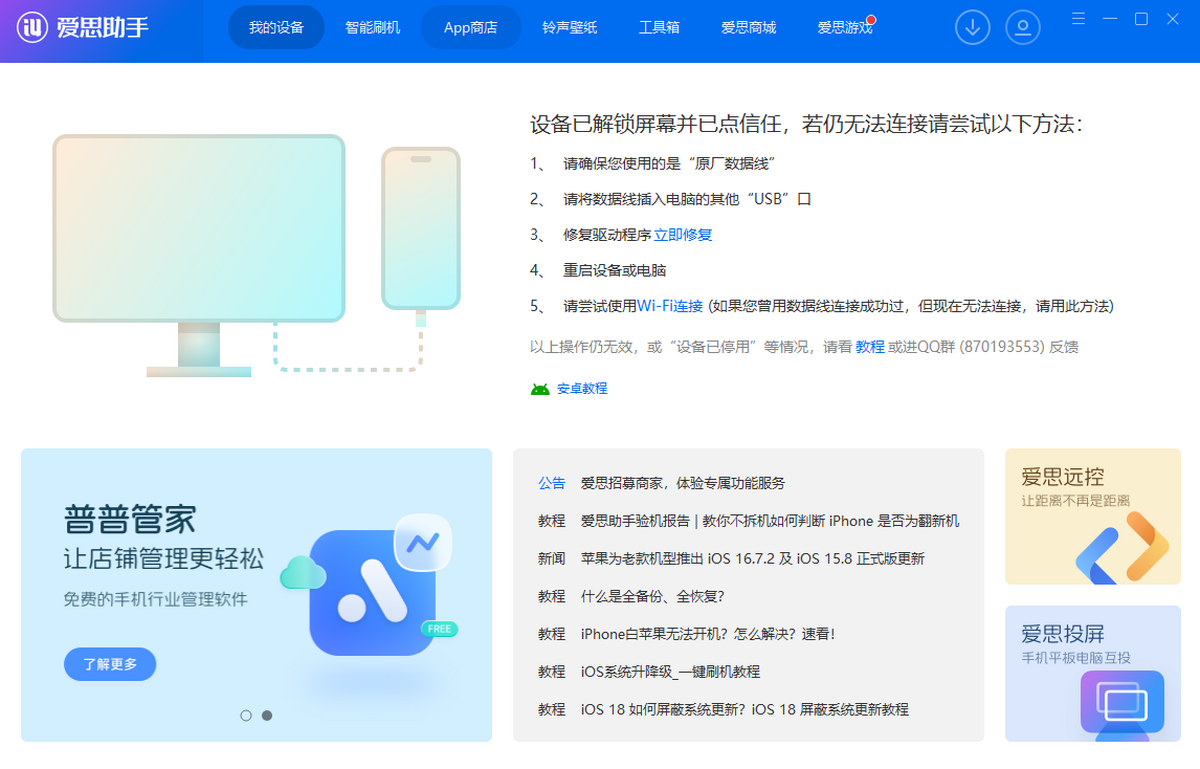The width and height of the screenshot is (1200, 769).
Task: Open the 爱思游戏 tab
Action: [845, 28]
